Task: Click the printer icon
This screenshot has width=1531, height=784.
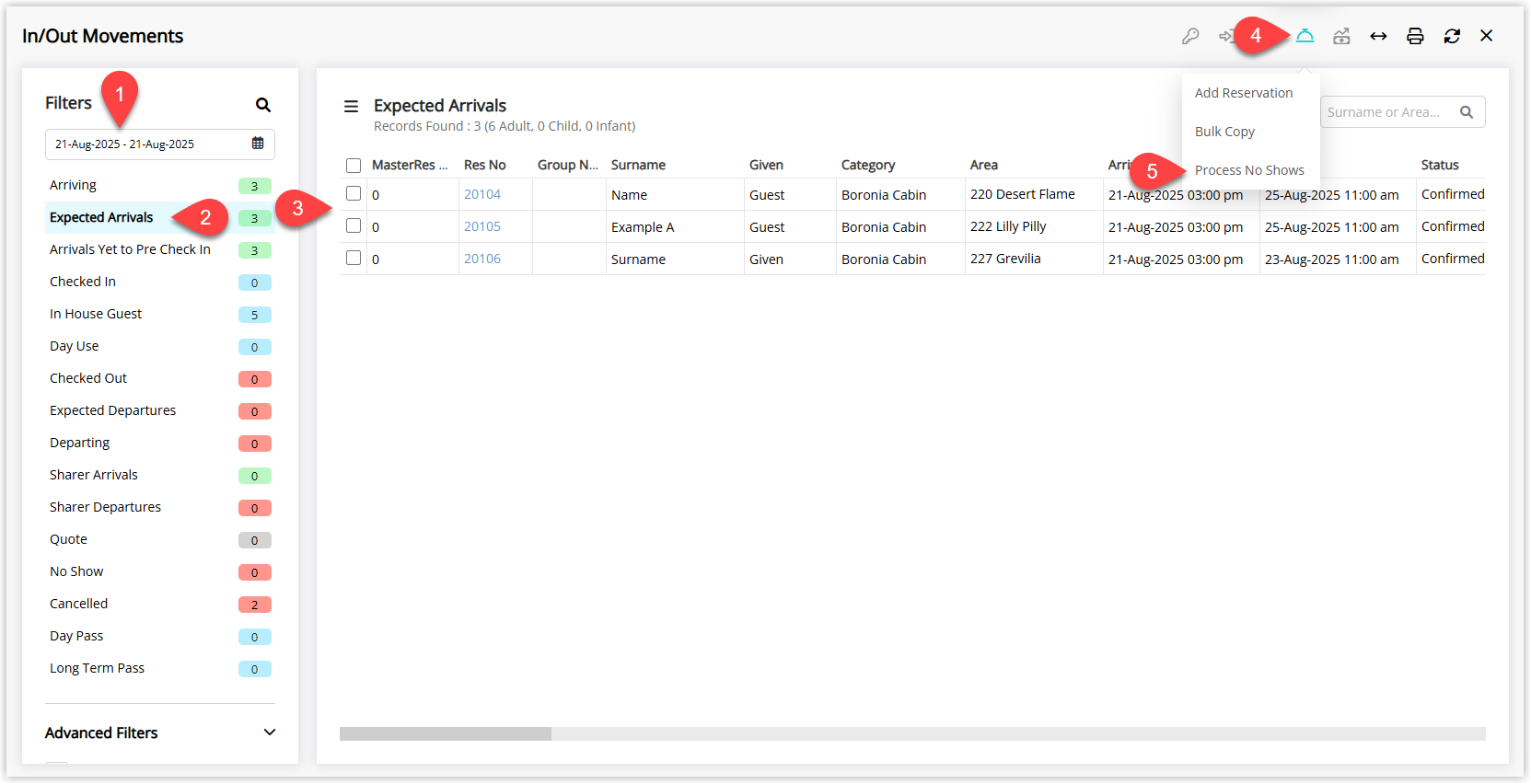Action: pos(1415,36)
